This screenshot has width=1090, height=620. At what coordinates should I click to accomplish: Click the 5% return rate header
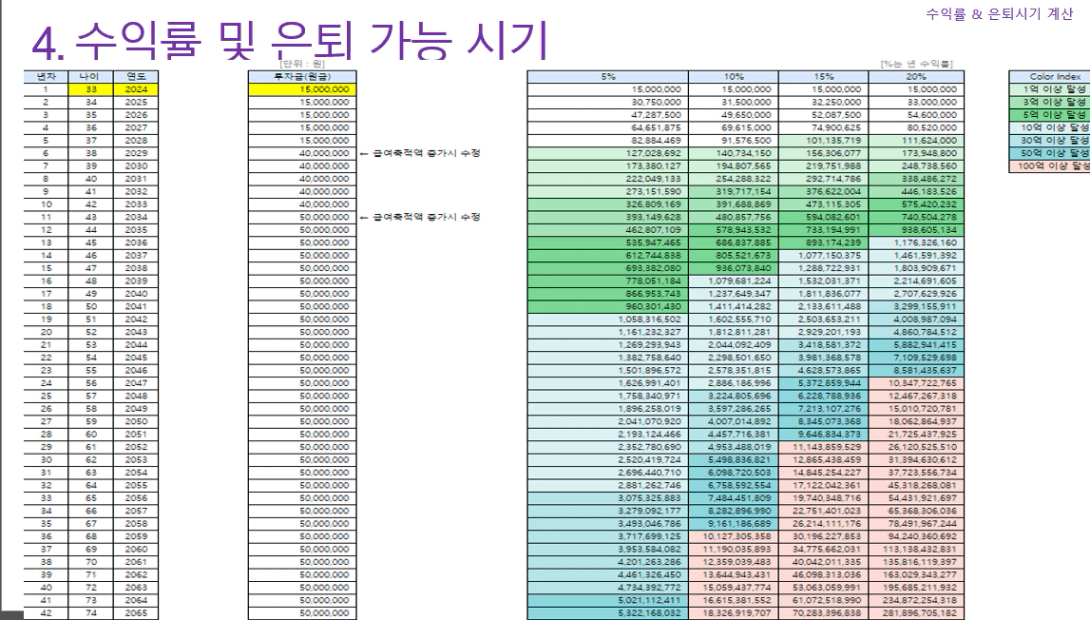pyautogui.click(x=608, y=76)
